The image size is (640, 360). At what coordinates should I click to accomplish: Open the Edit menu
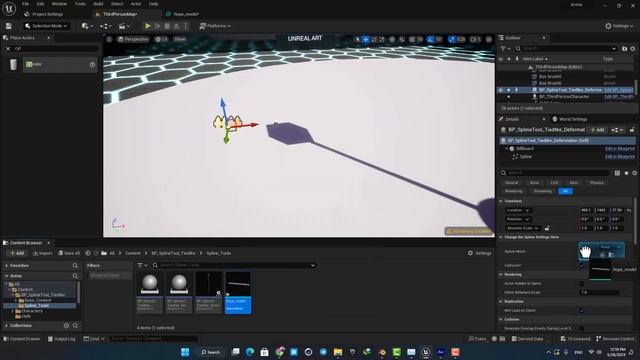[x=40, y=4]
